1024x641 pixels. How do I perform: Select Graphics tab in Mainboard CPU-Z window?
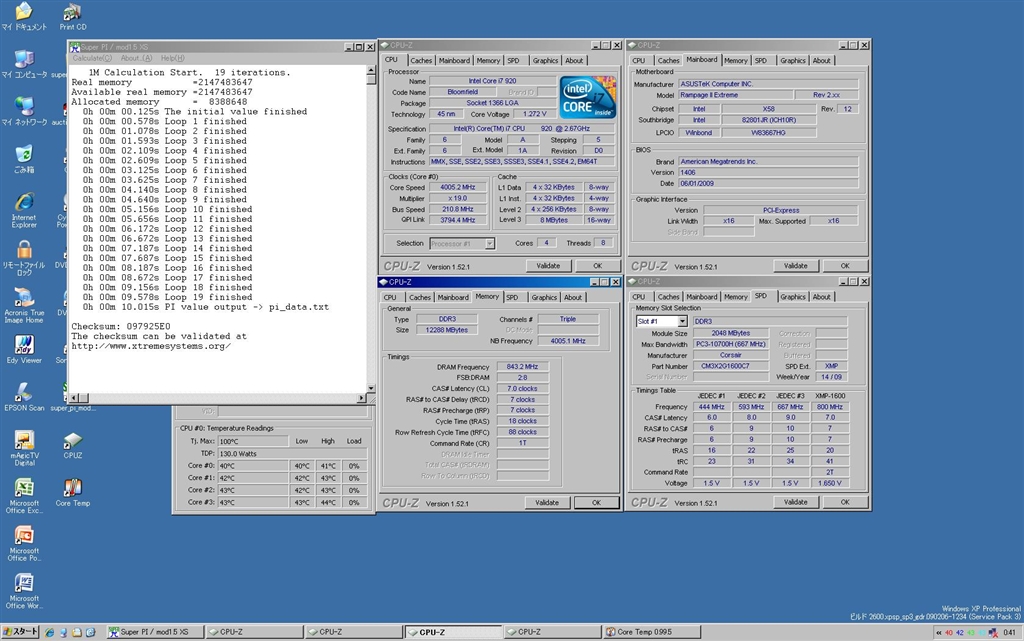793,60
